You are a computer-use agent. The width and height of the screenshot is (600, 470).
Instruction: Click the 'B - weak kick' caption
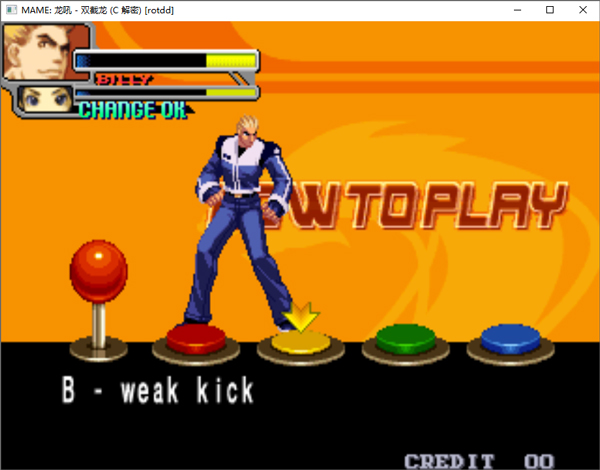(158, 390)
